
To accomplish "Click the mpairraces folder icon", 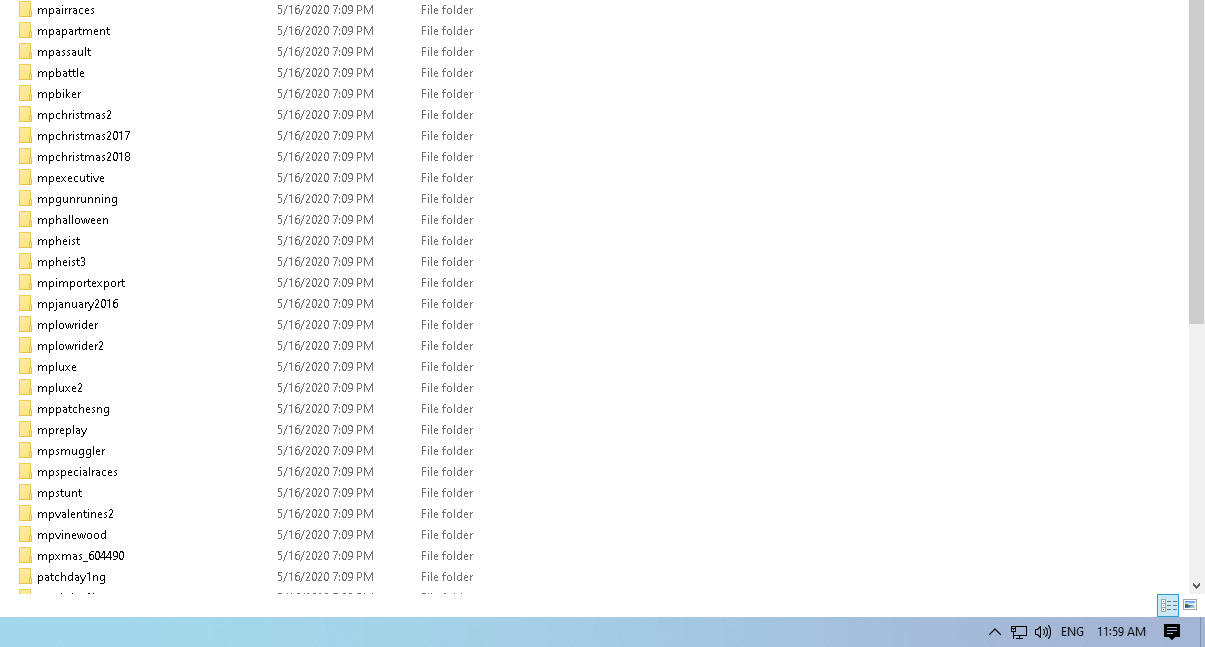I will (x=24, y=9).
